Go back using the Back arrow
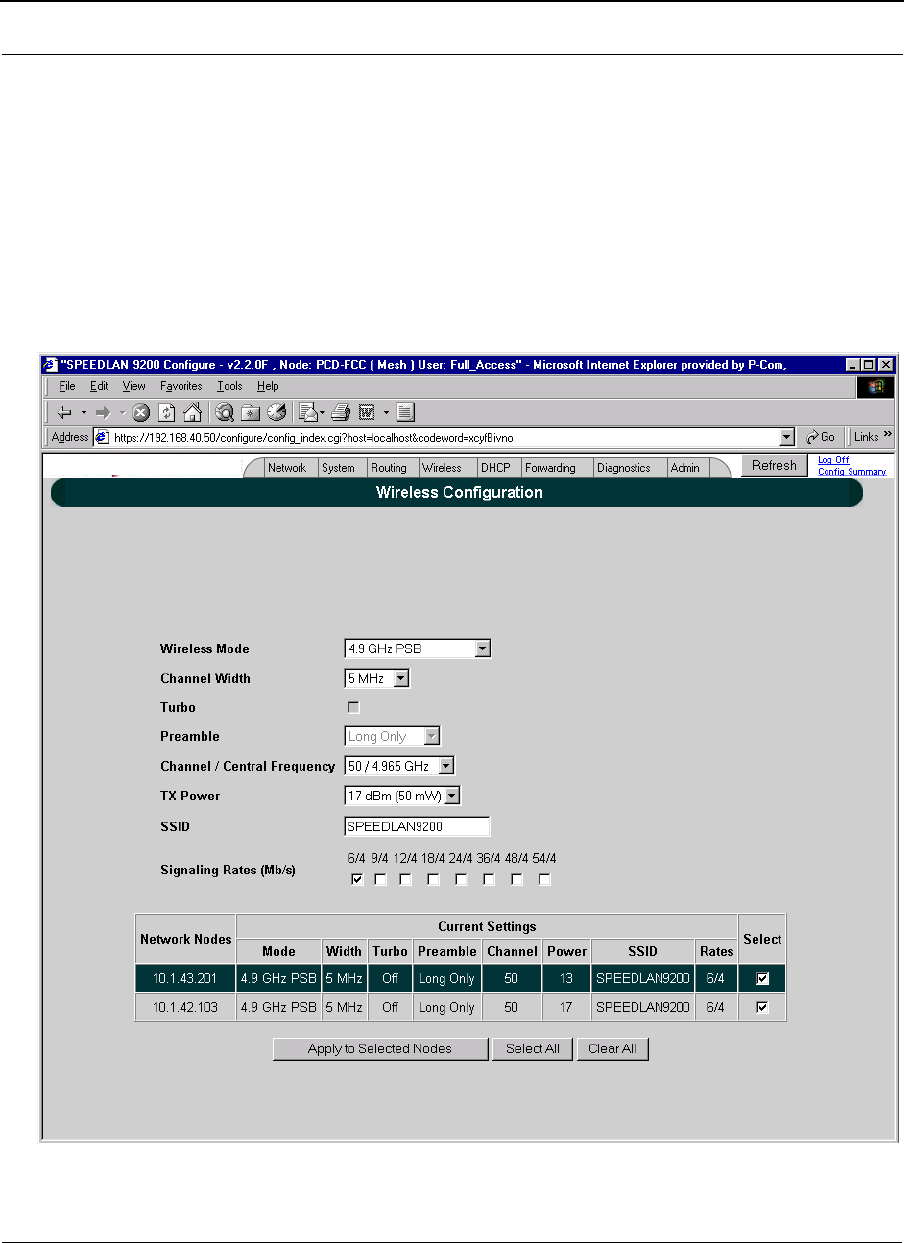 [63, 412]
